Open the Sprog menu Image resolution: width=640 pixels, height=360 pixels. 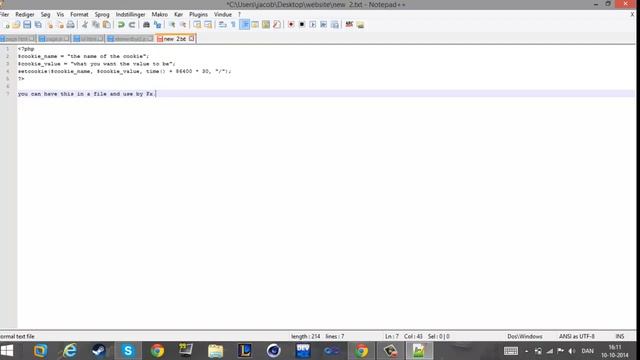102,14
